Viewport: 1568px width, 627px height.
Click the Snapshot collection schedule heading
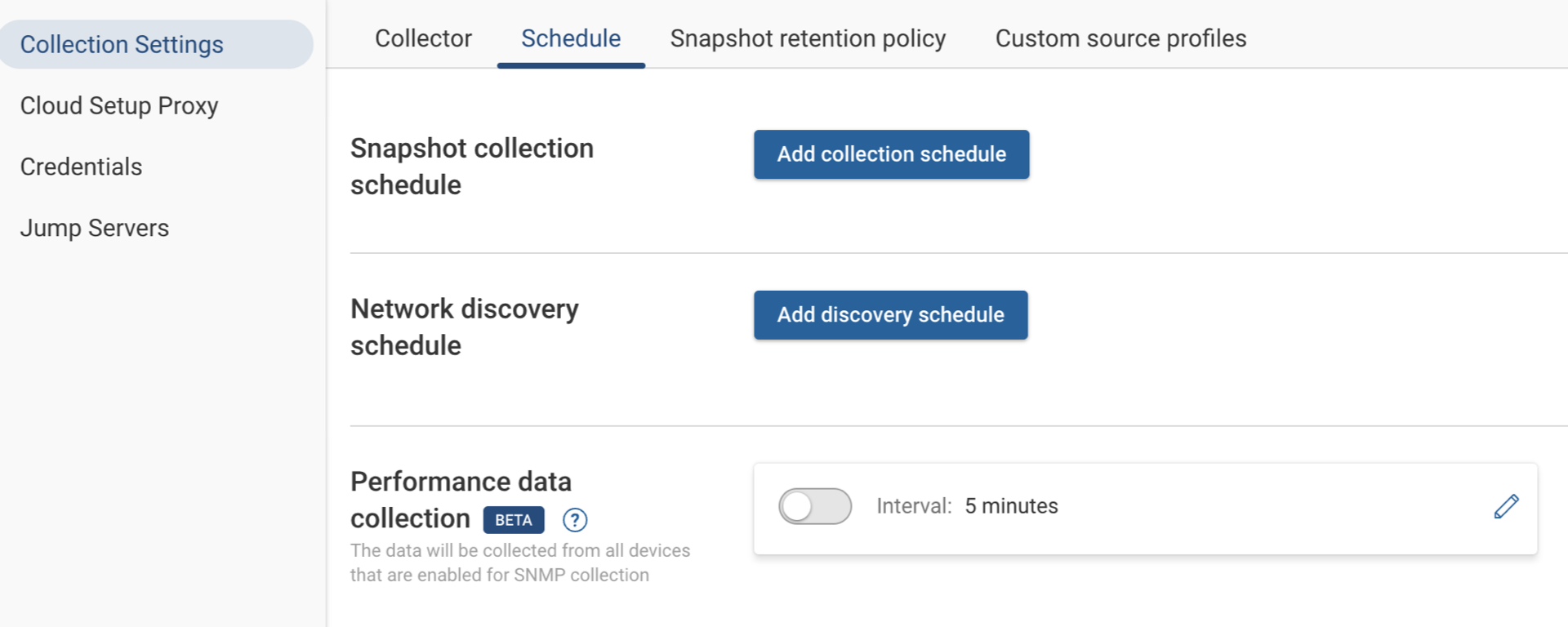click(x=472, y=166)
